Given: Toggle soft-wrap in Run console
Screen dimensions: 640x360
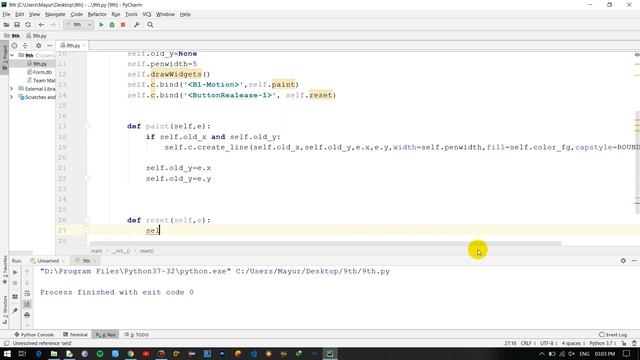Looking at the screenshot, I should pyautogui.click(x=27, y=293).
